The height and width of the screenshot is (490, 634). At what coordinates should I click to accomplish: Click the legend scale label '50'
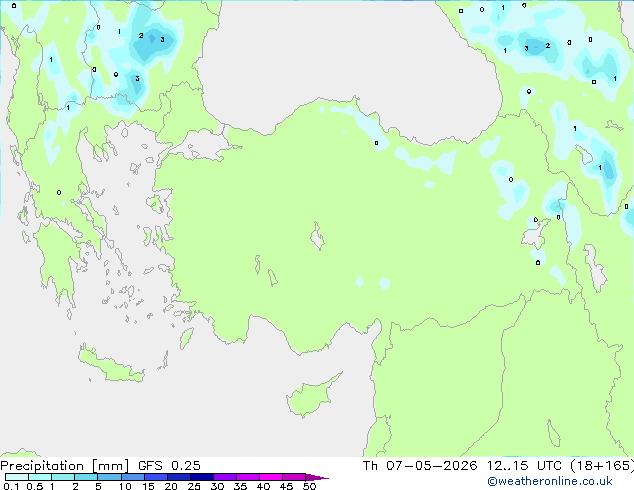(x=310, y=486)
